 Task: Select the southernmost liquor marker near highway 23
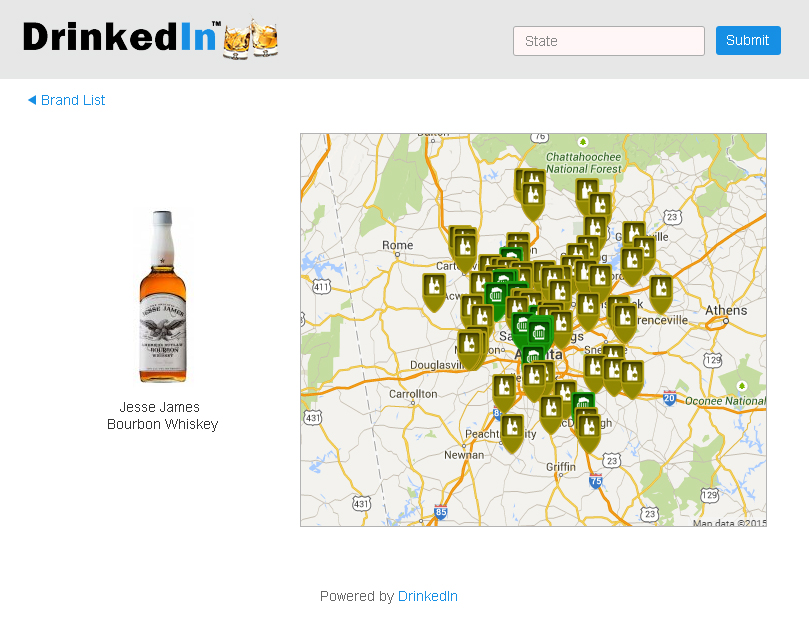(x=588, y=434)
